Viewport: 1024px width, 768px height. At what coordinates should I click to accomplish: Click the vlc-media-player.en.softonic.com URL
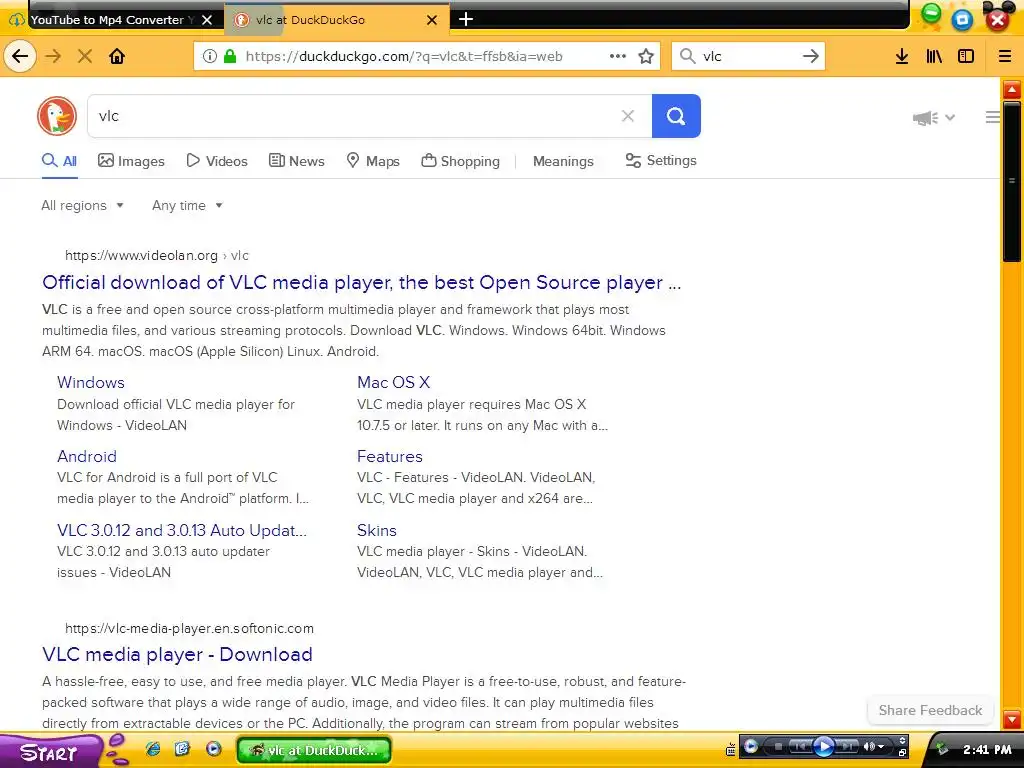click(x=189, y=628)
